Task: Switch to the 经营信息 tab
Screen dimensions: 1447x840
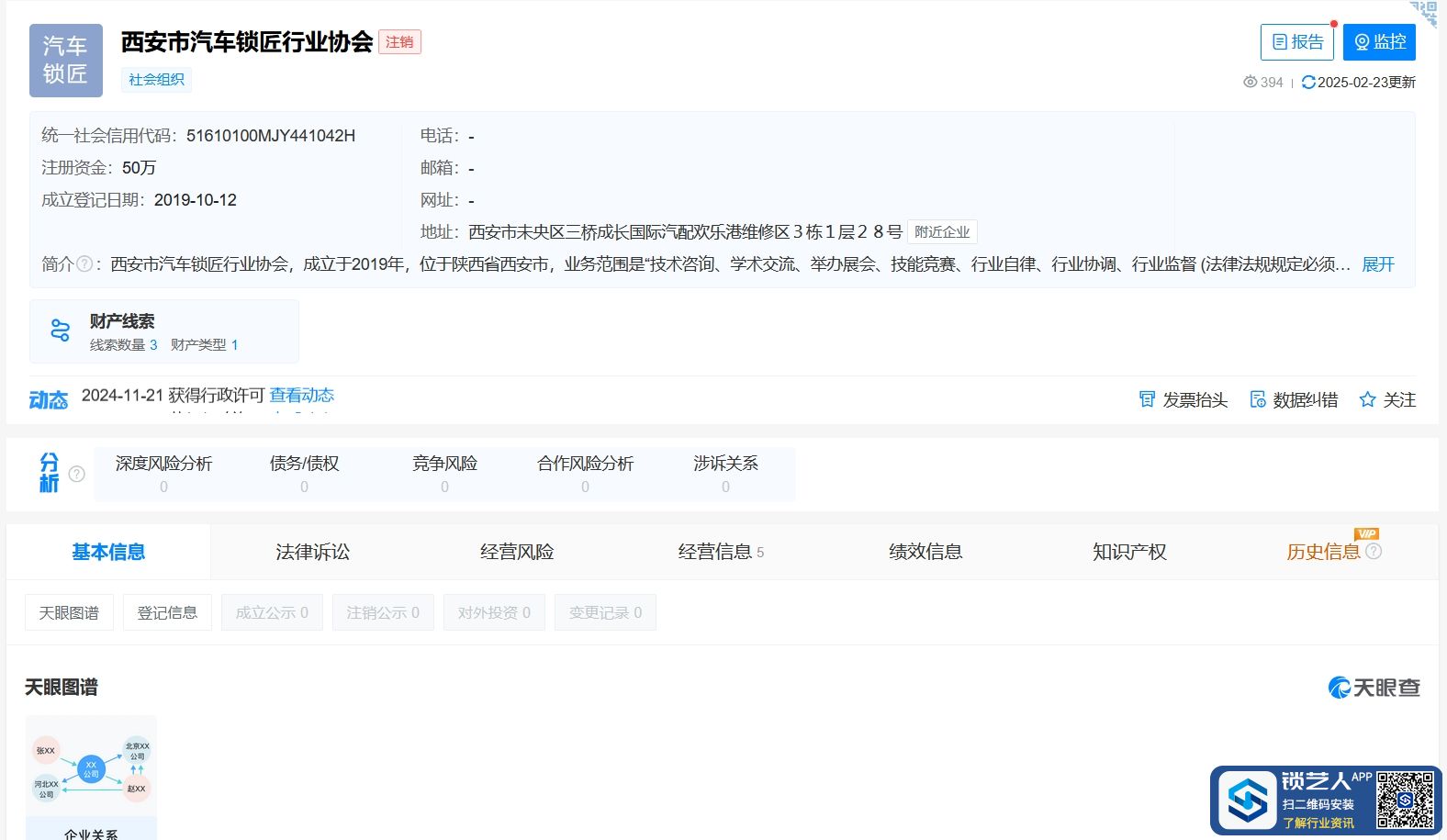Action: (715, 552)
